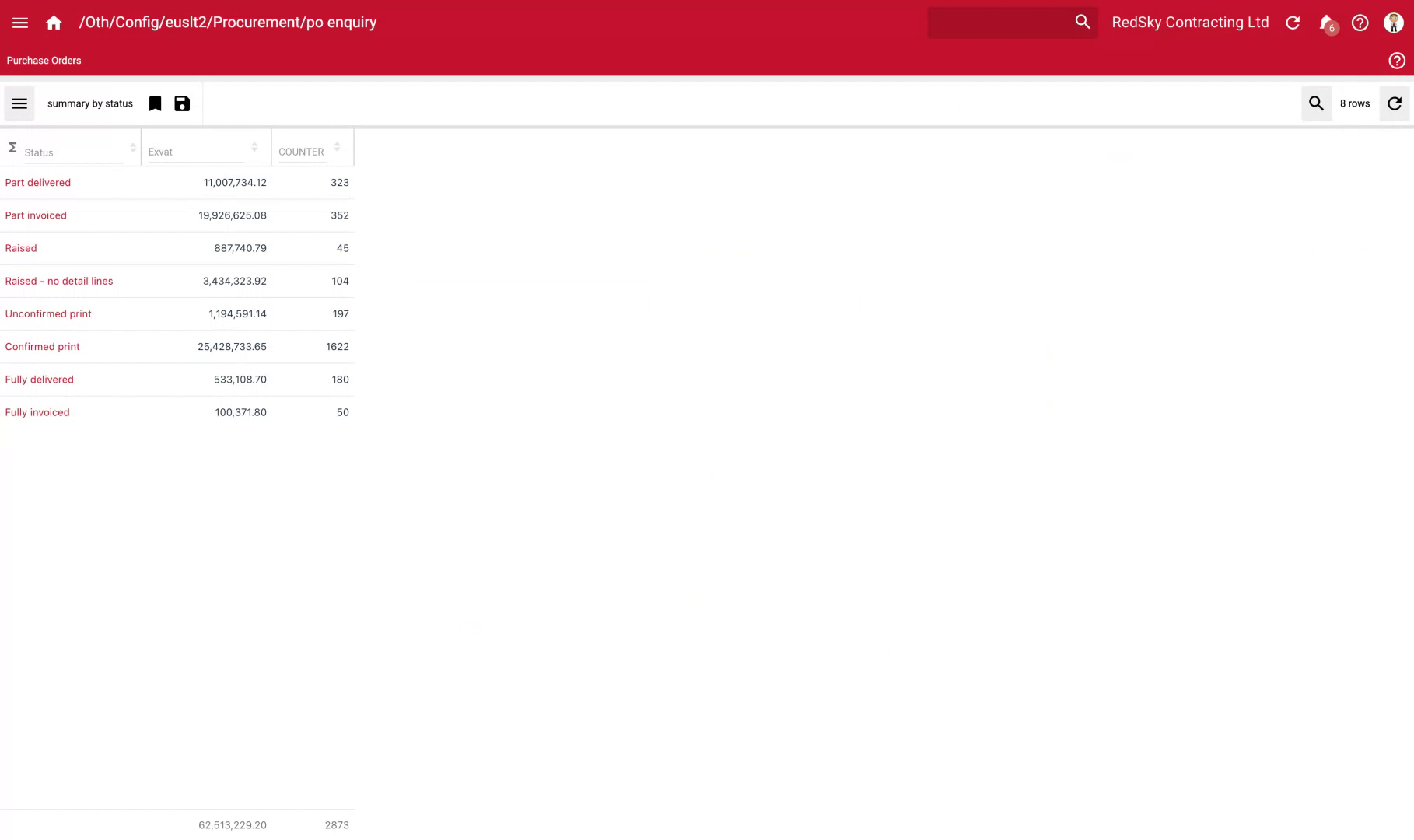Open notifications via the bell icon
The image size is (1414, 840).
point(1325,23)
